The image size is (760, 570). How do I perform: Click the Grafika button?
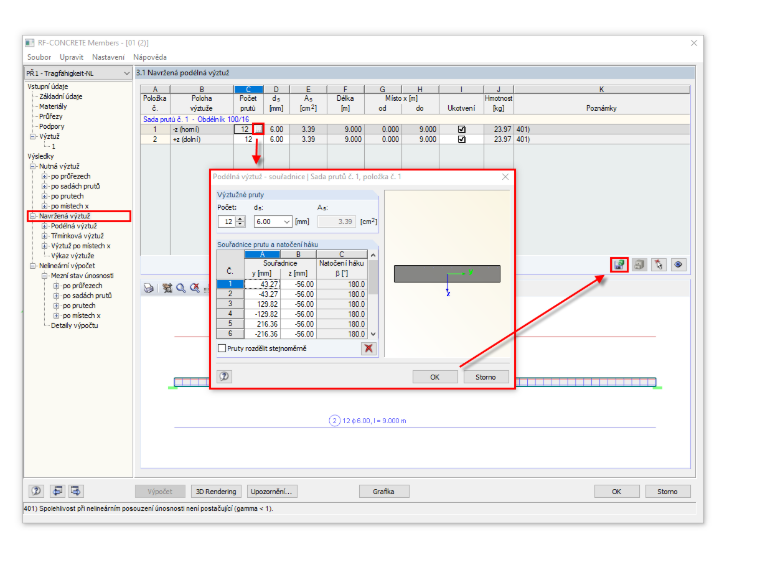(x=383, y=491)
